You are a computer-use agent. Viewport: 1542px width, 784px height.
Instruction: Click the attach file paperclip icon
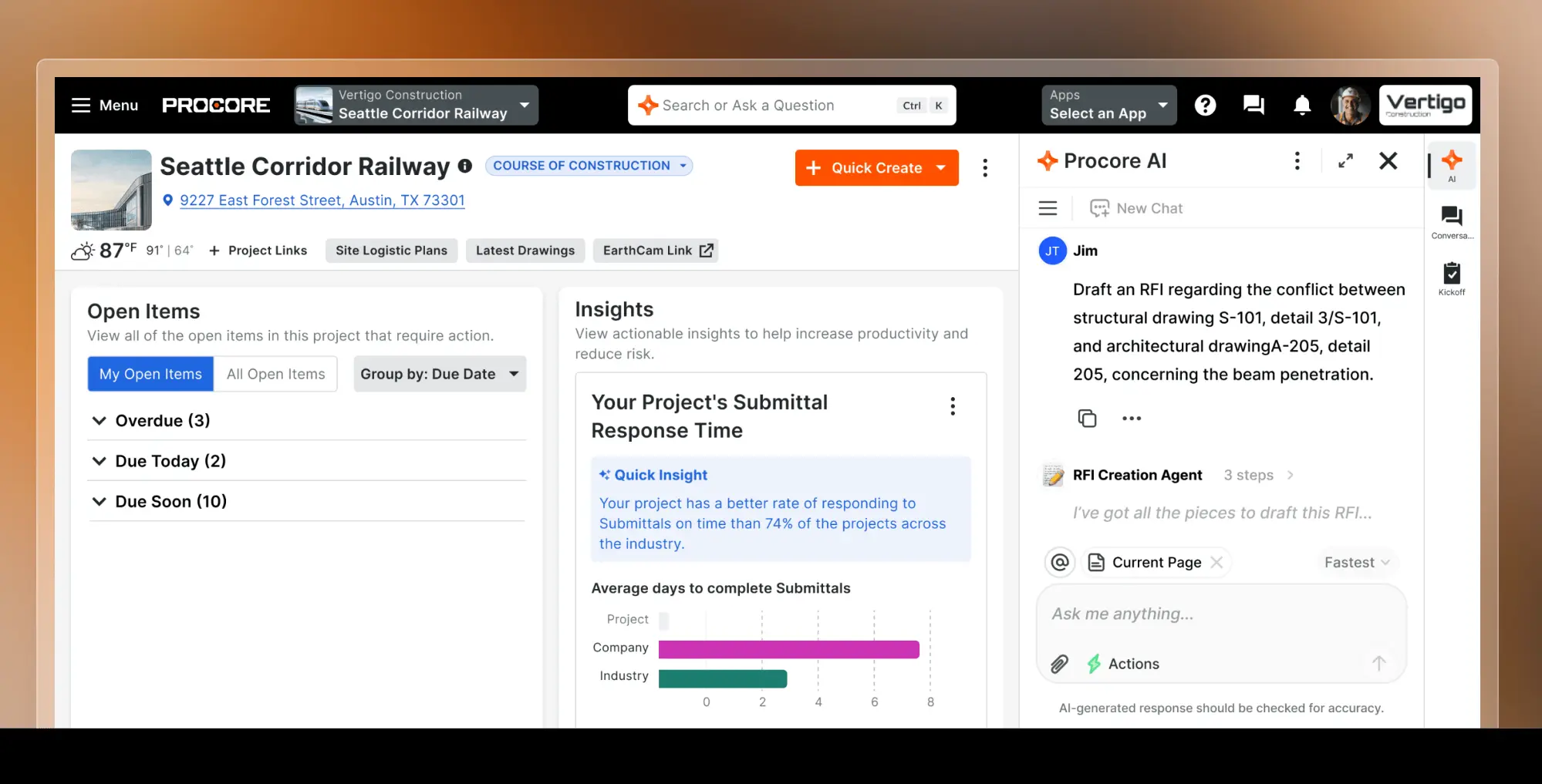pos(1060,664)
